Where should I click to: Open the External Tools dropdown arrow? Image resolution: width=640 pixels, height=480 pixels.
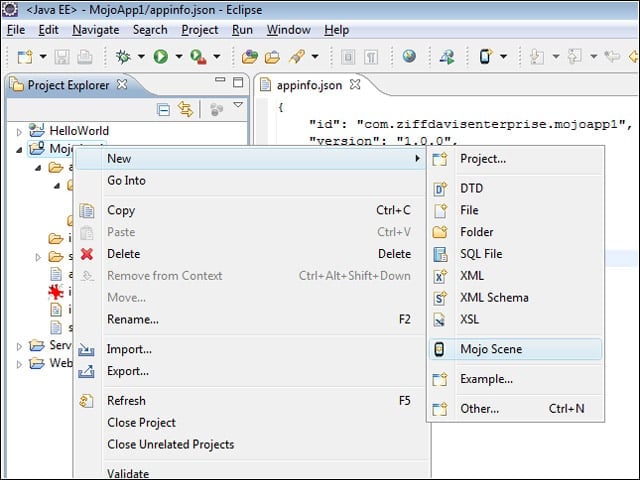tap(217, 57)
